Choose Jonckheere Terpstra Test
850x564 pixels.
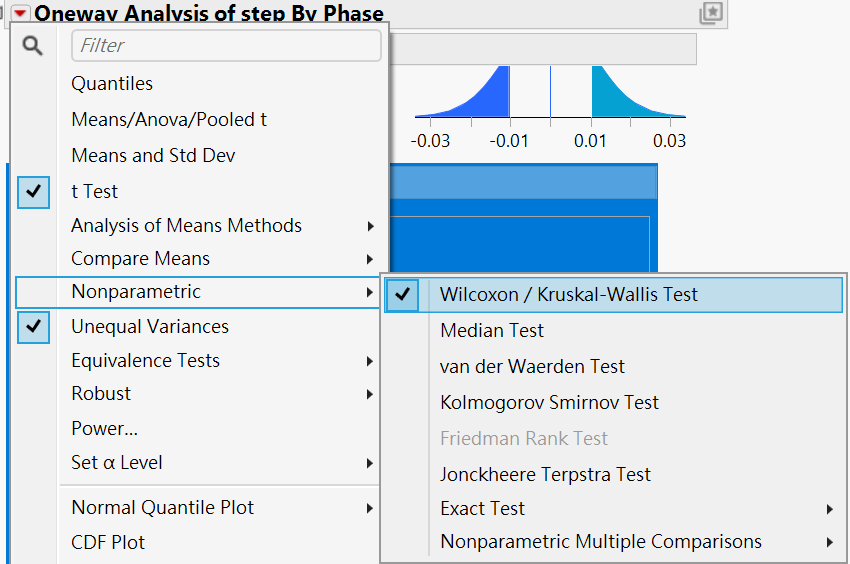[x=545, y=475]
